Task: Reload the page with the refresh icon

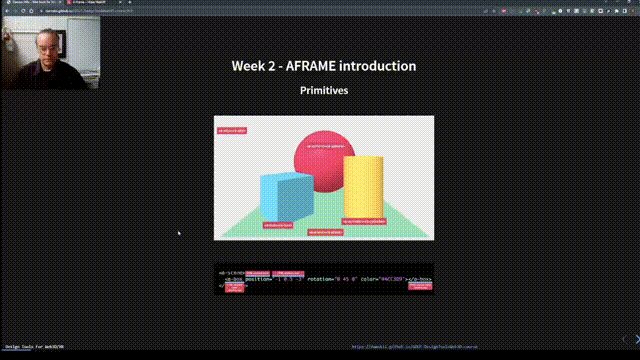Action: 23,11
